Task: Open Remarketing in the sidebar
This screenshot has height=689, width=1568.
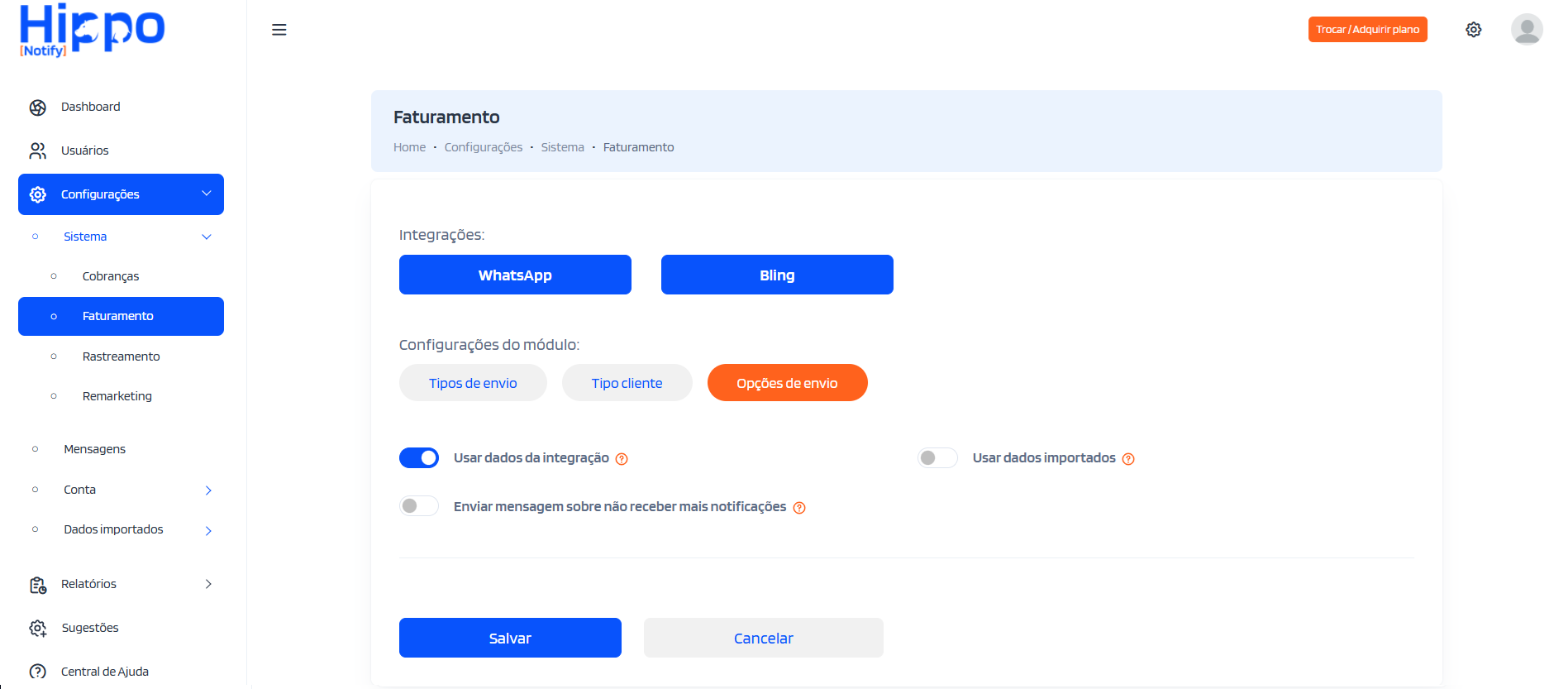Action: pos(117,396)
